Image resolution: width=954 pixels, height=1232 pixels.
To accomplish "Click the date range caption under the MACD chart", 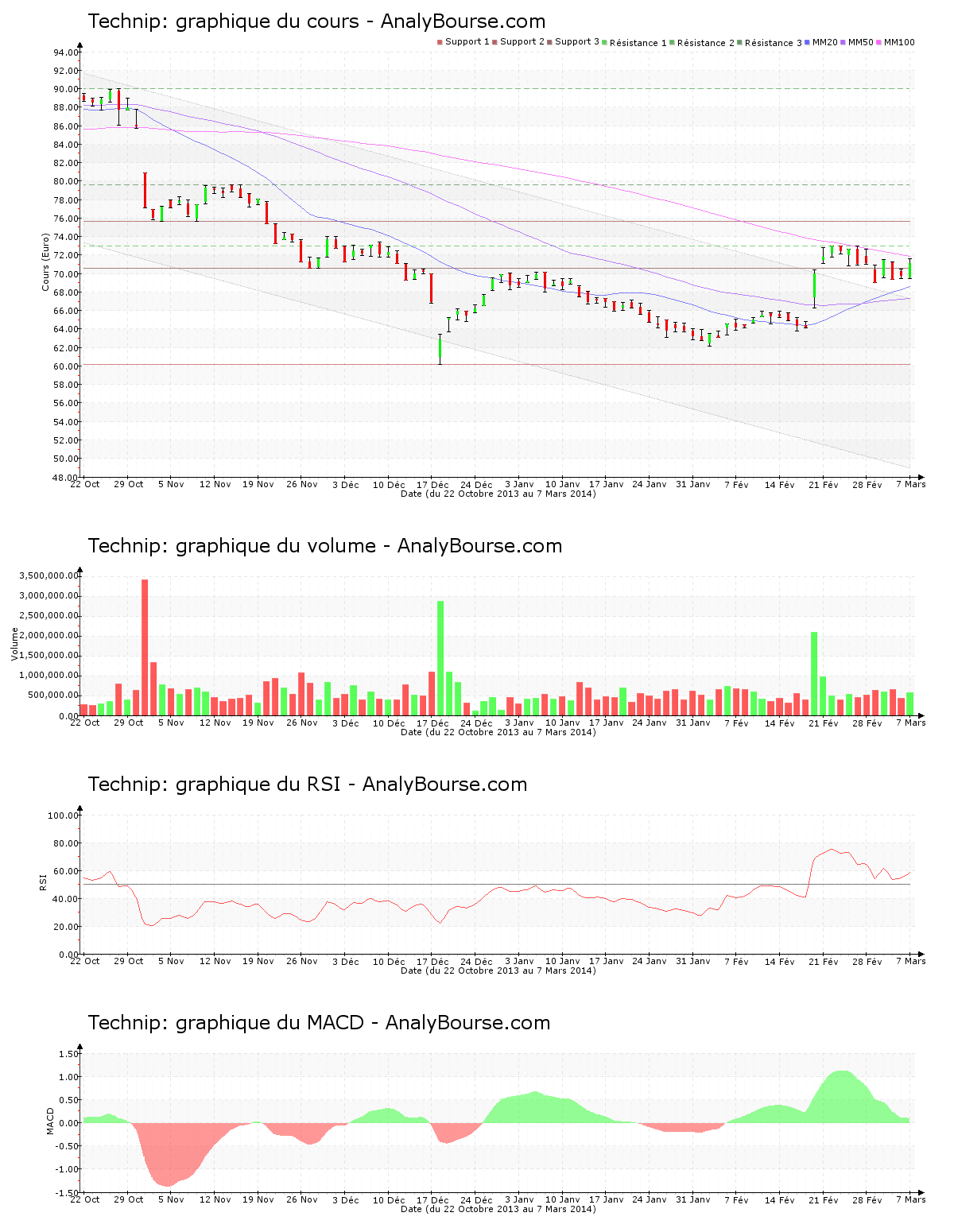I will click(x=498, y=1209).
